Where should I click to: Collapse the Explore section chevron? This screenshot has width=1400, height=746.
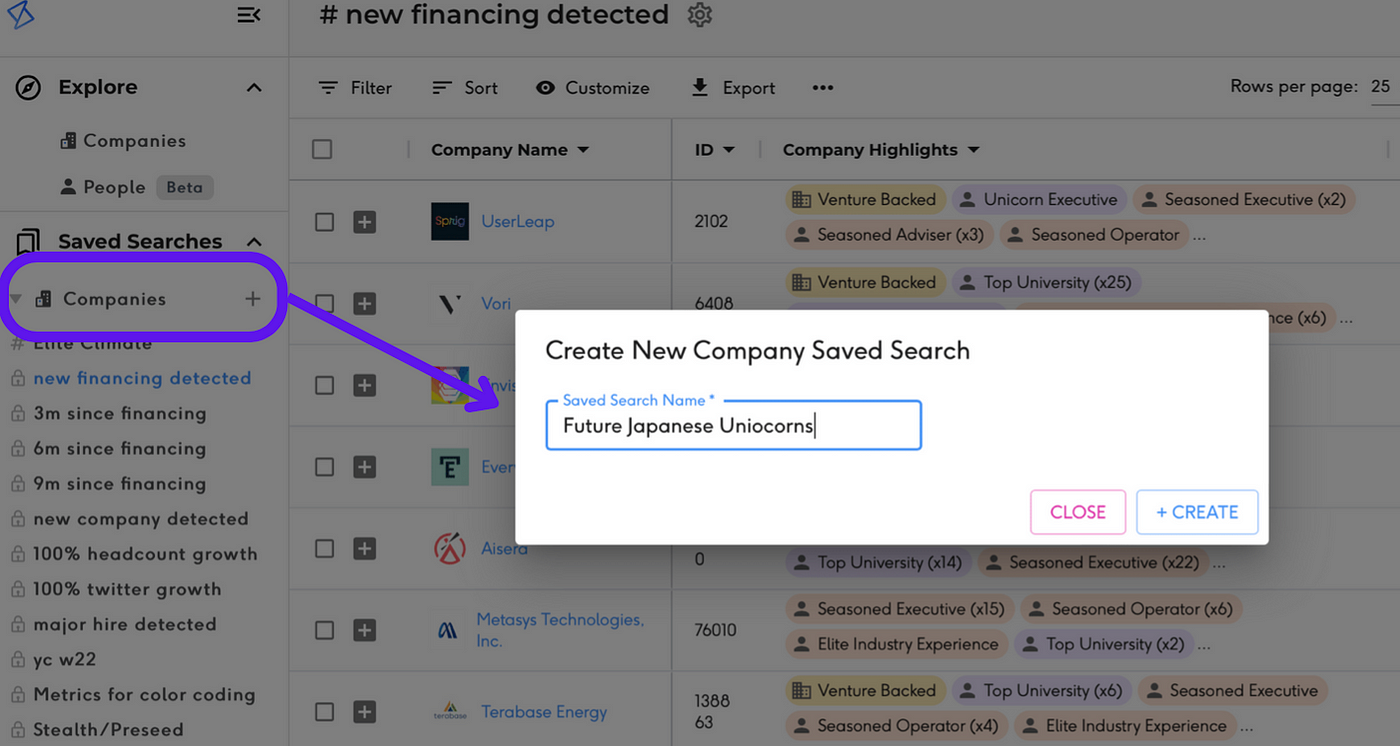pos(254,88)
